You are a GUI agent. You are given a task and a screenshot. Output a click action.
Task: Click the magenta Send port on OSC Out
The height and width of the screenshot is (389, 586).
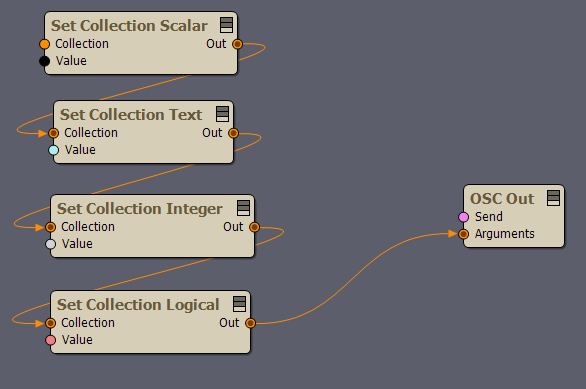(x=463, y=217)
